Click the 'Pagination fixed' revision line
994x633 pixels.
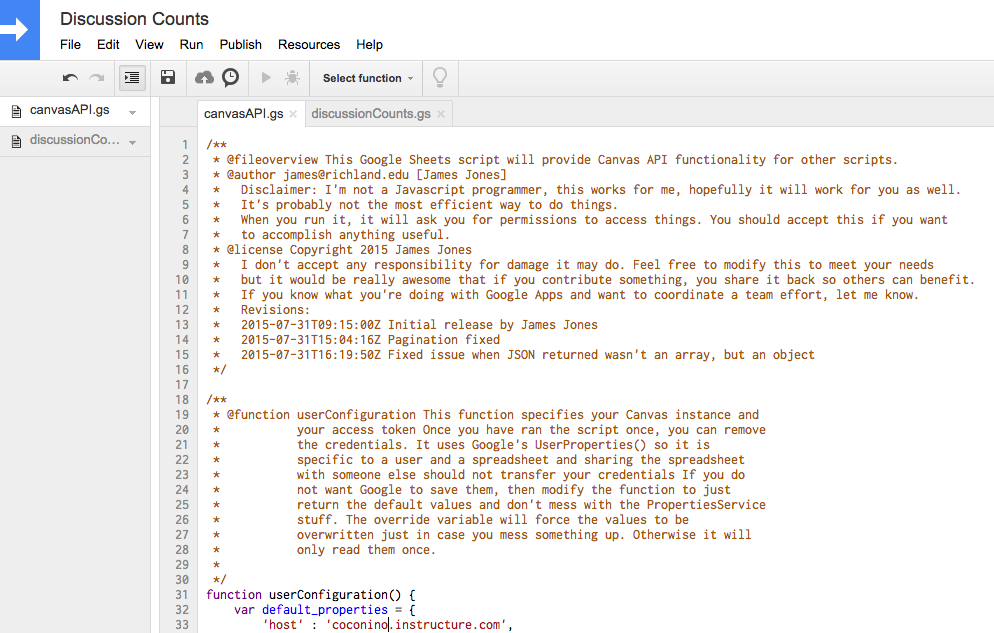pos(370,340)
